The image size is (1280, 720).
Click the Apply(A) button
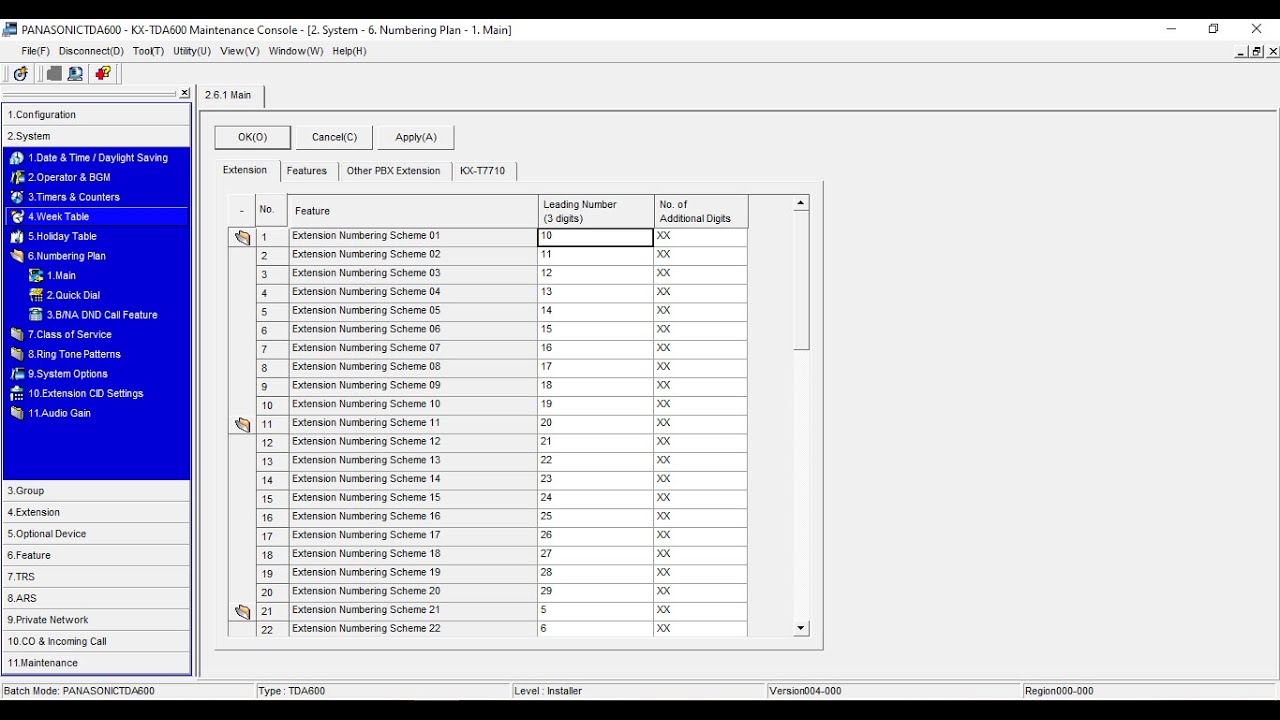pos(416,137)
